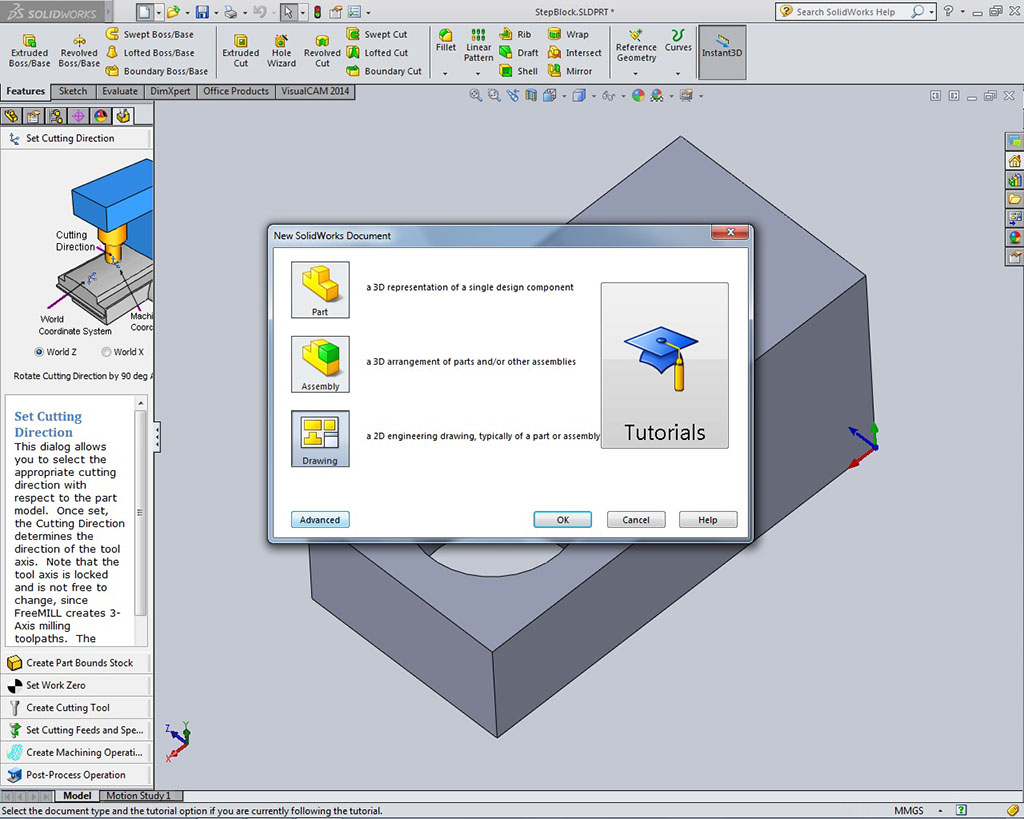Open the Hole Wizard tool
Viewport: 1024px width, 819px height.
pyautogui.click(x=281, y=52)
